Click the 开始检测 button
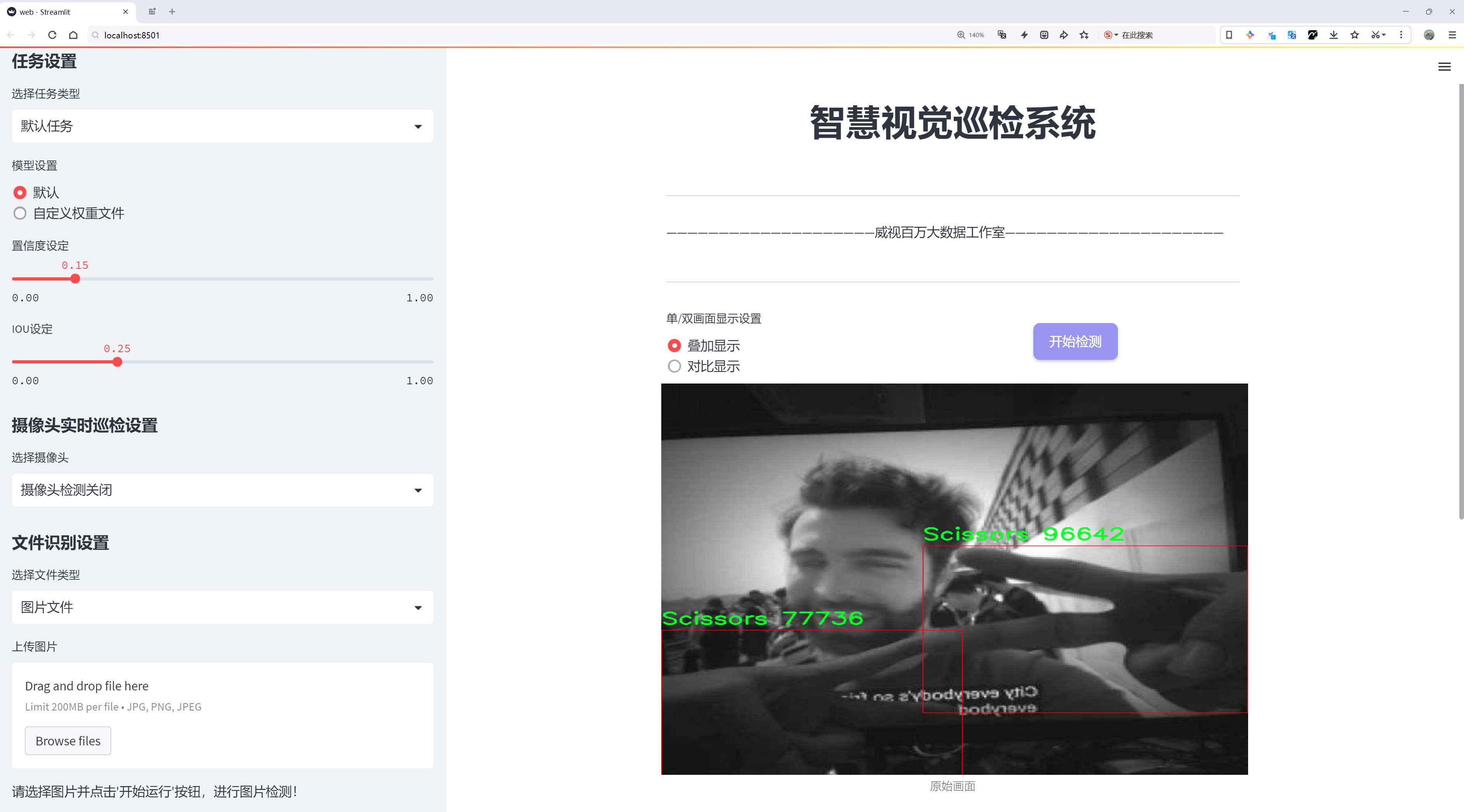The height and width of the screenshot is (812, 1464). point(1075,341)
